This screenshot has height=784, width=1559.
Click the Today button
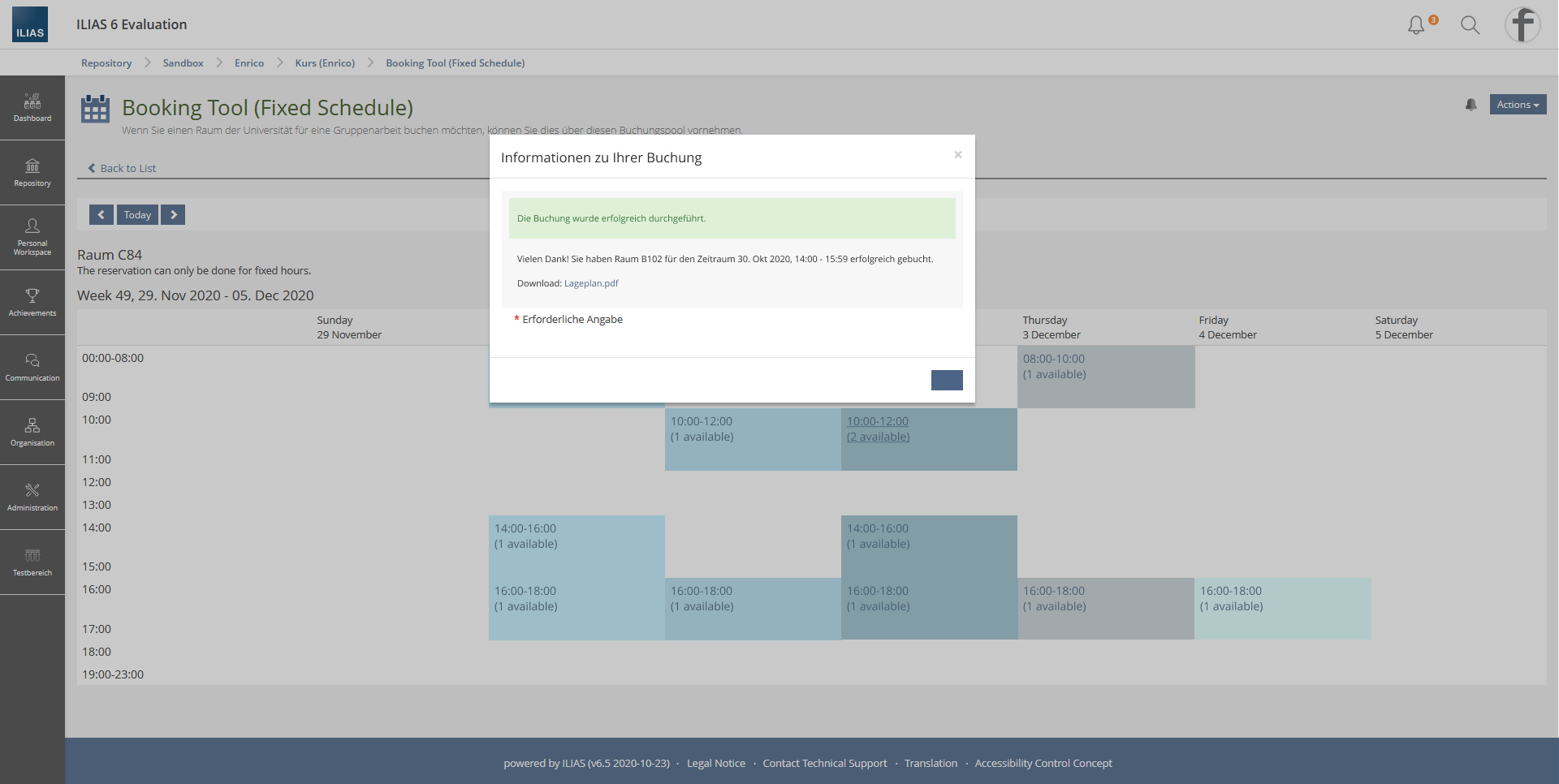point(137,215)
